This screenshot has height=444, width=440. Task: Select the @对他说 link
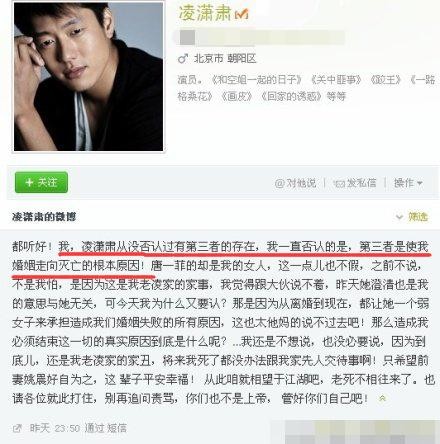click(x=295, y=183)
